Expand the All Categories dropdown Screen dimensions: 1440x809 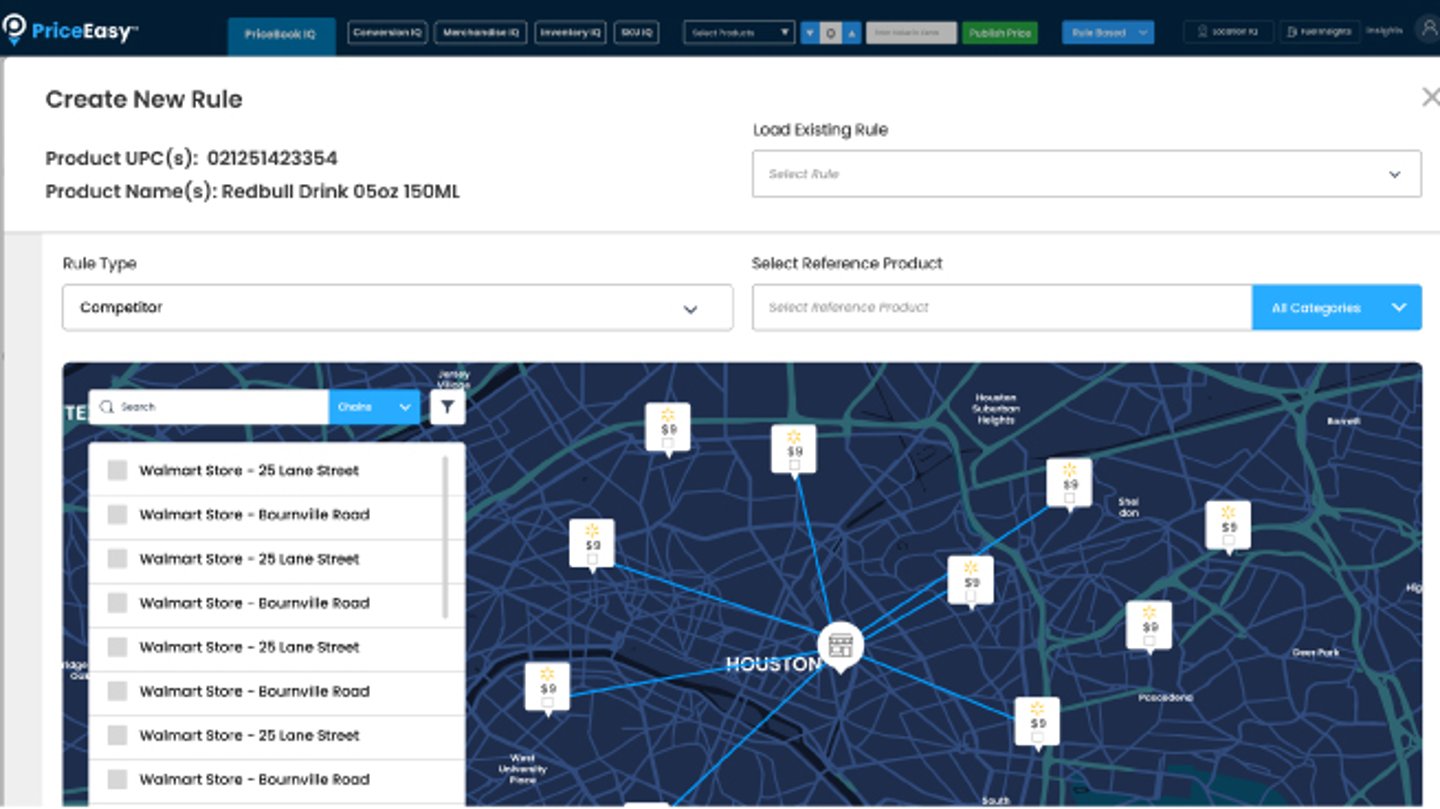tap(1336, 308)
